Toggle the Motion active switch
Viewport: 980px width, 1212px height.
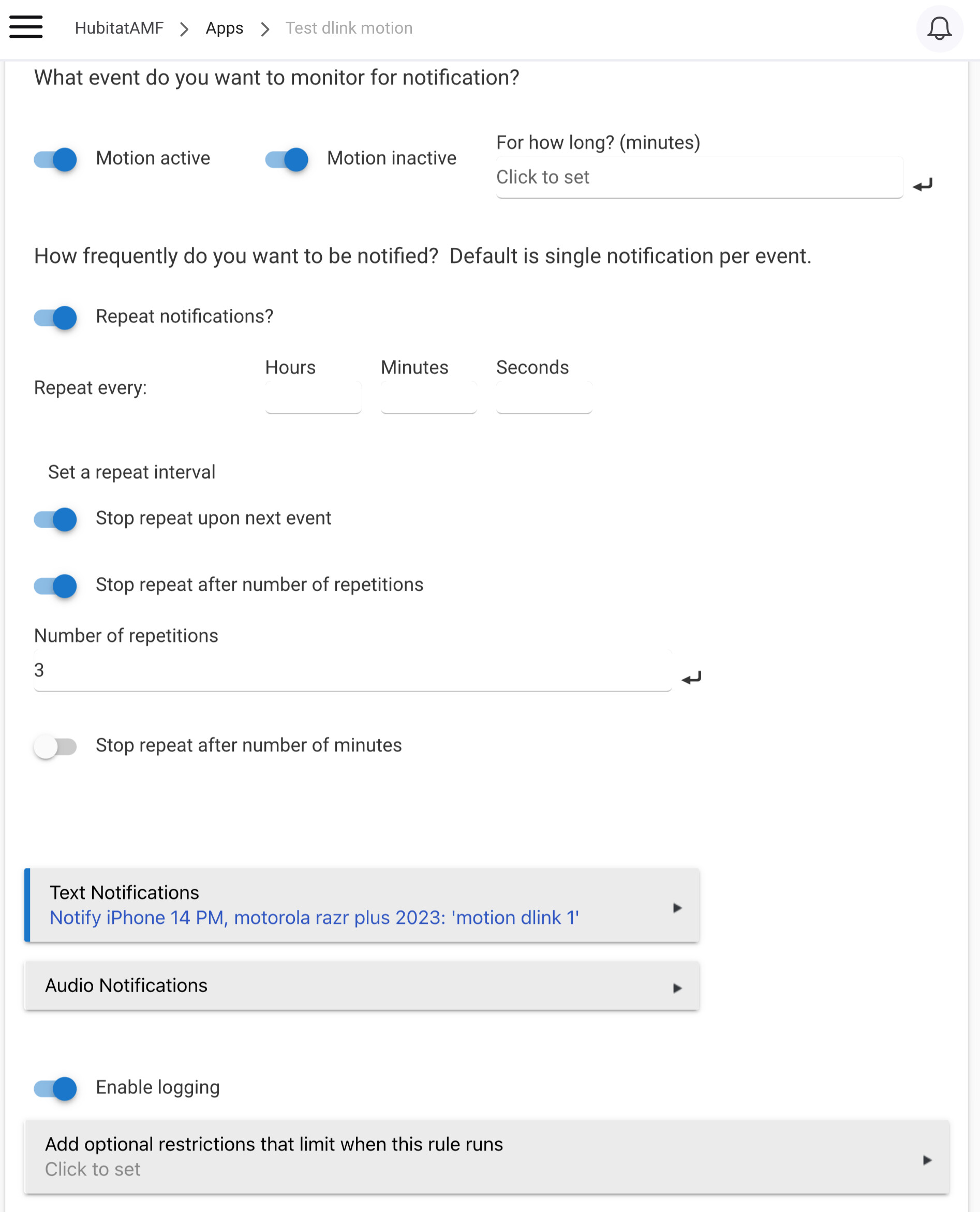tap(55, 160)
